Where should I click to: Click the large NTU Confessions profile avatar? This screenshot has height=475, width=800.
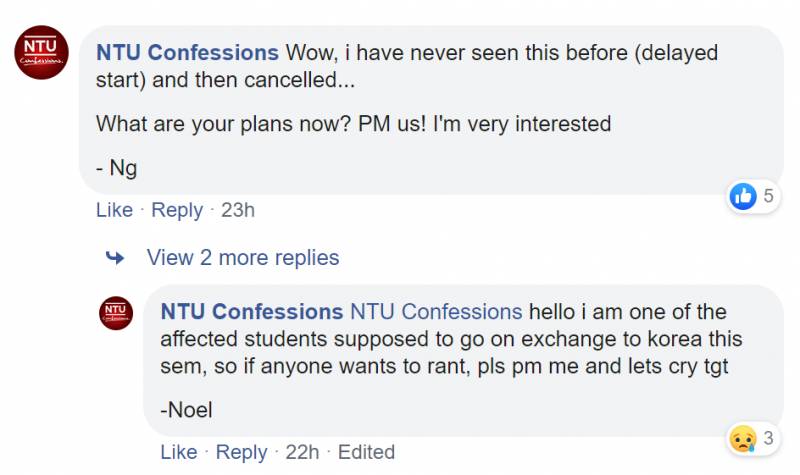coord(42,52)
